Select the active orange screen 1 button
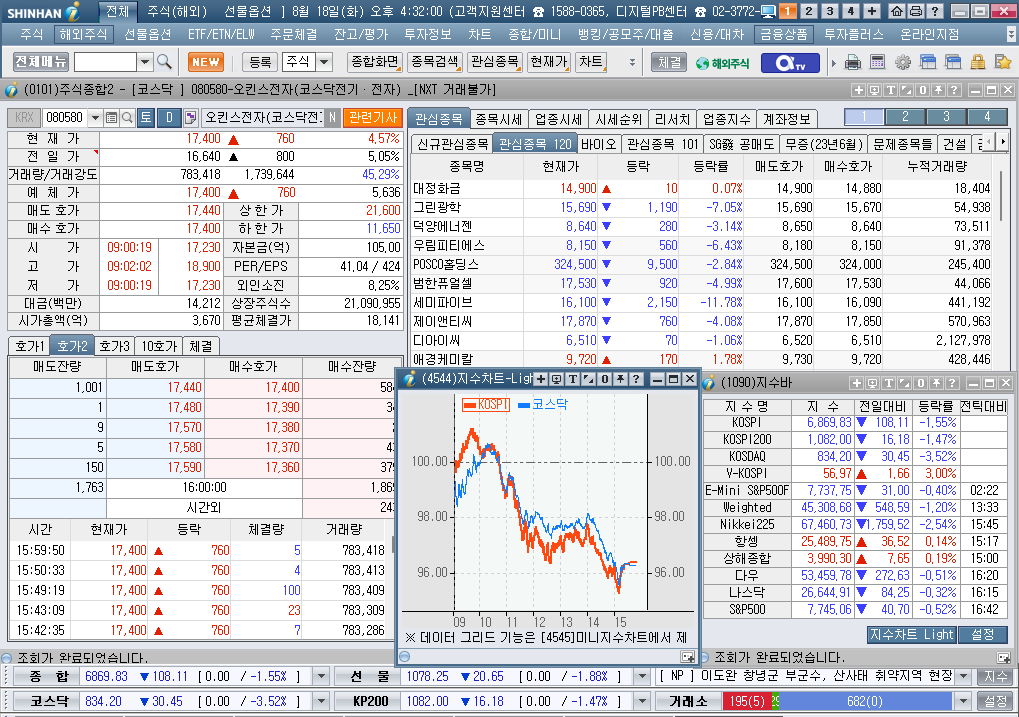 [x=788, y=11]
